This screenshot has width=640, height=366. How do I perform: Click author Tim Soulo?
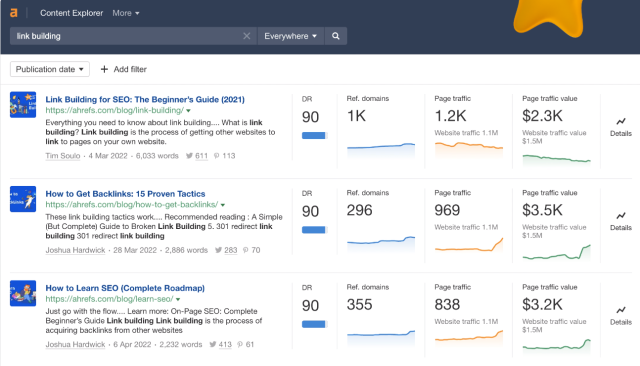click(62, 156)
